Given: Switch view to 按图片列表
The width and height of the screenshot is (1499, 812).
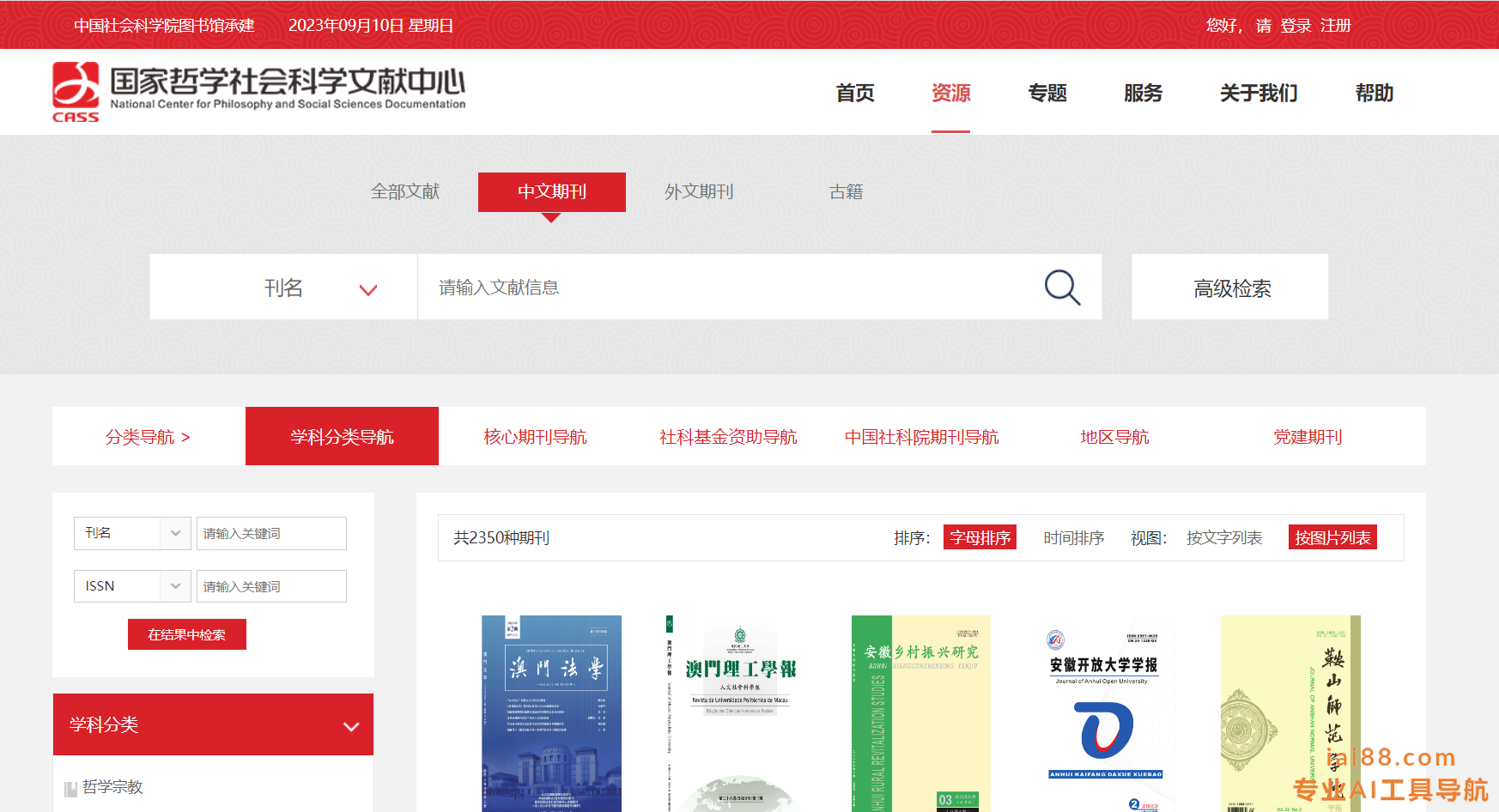Looking at the screenshot, I should 1332,537.
